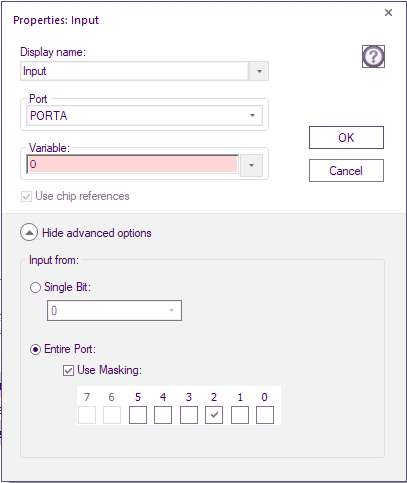Collapse the Hide advanced options arrow

point(29,232)
